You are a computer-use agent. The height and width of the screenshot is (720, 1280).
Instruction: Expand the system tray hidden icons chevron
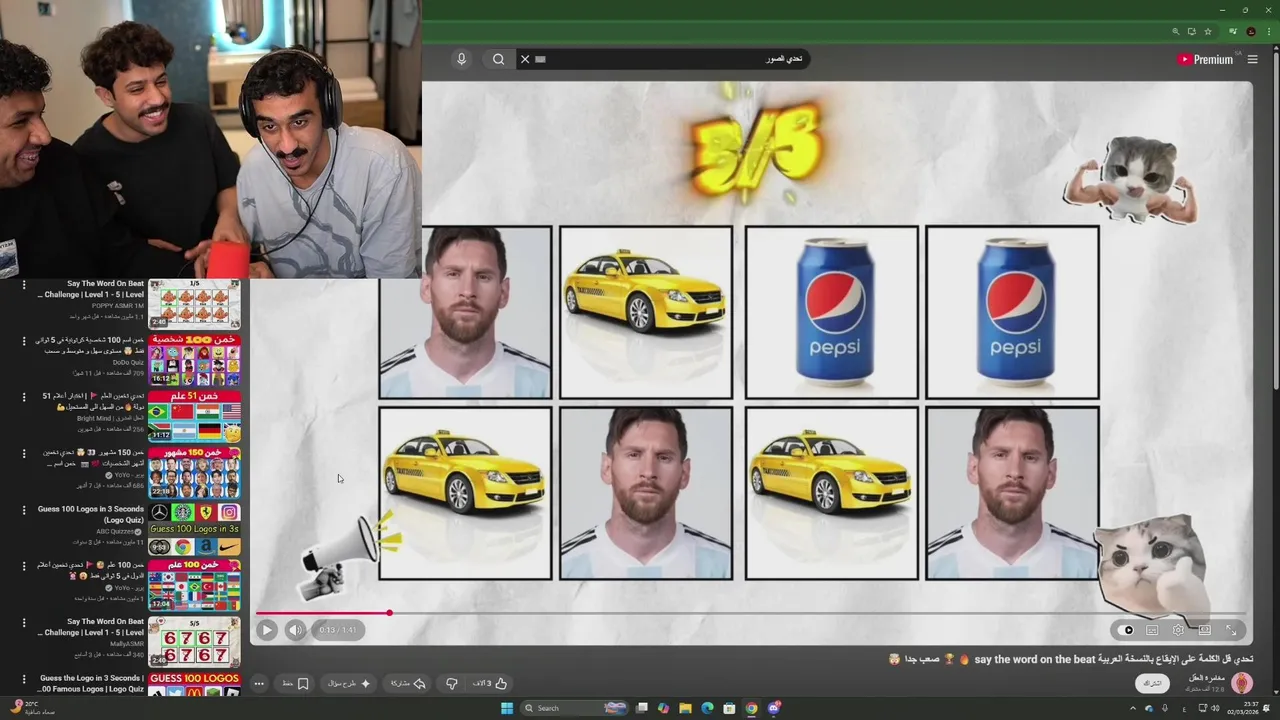point(1135,708)
